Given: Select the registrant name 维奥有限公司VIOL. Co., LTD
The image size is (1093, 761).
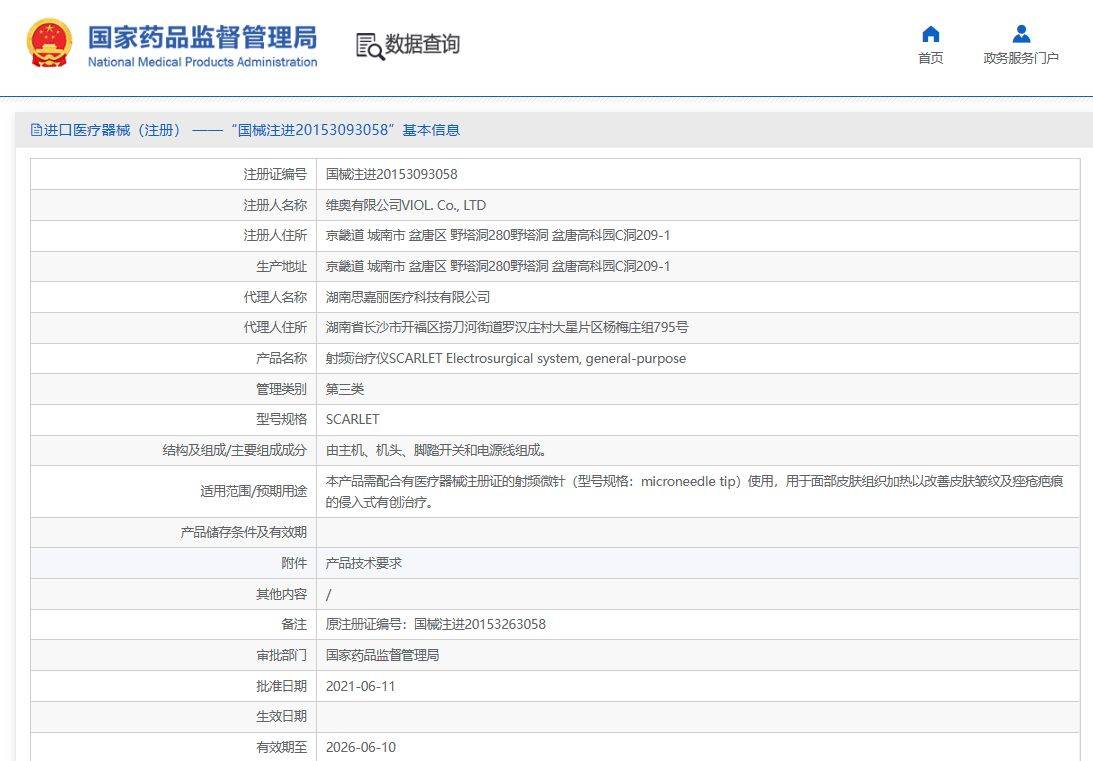Looking at the screenshot, I should click(x=405, y=205).
